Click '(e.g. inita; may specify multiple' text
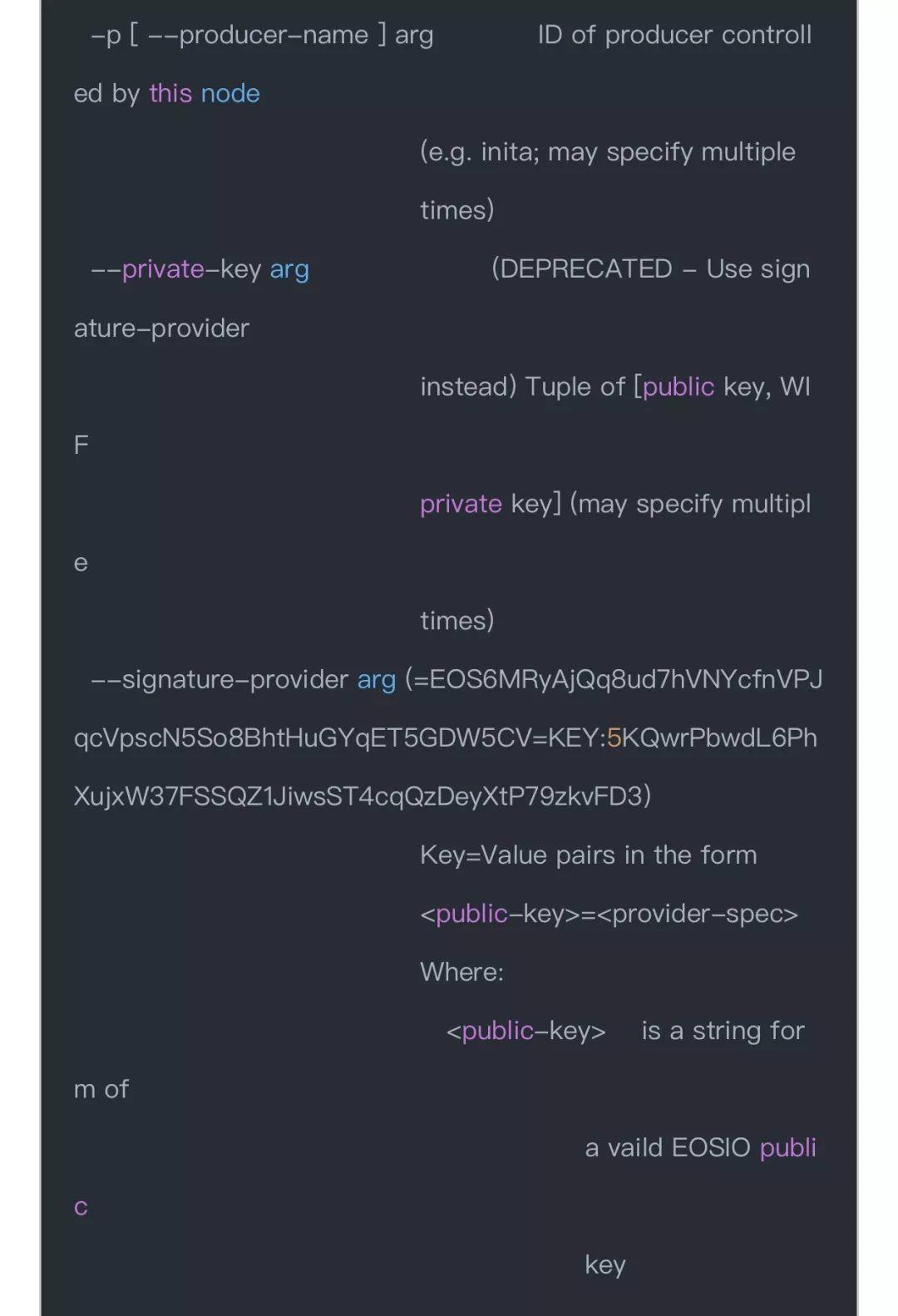Image resolution: width=898 pixels, height=1316 pixels. click(x=608, y=152)
